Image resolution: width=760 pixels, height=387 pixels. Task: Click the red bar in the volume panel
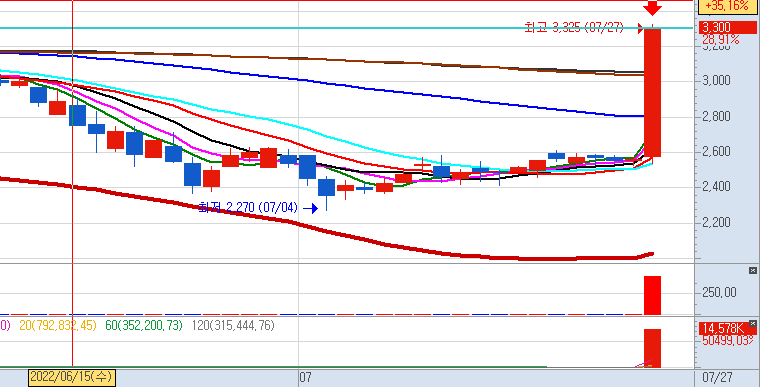(x=652, y=348)
